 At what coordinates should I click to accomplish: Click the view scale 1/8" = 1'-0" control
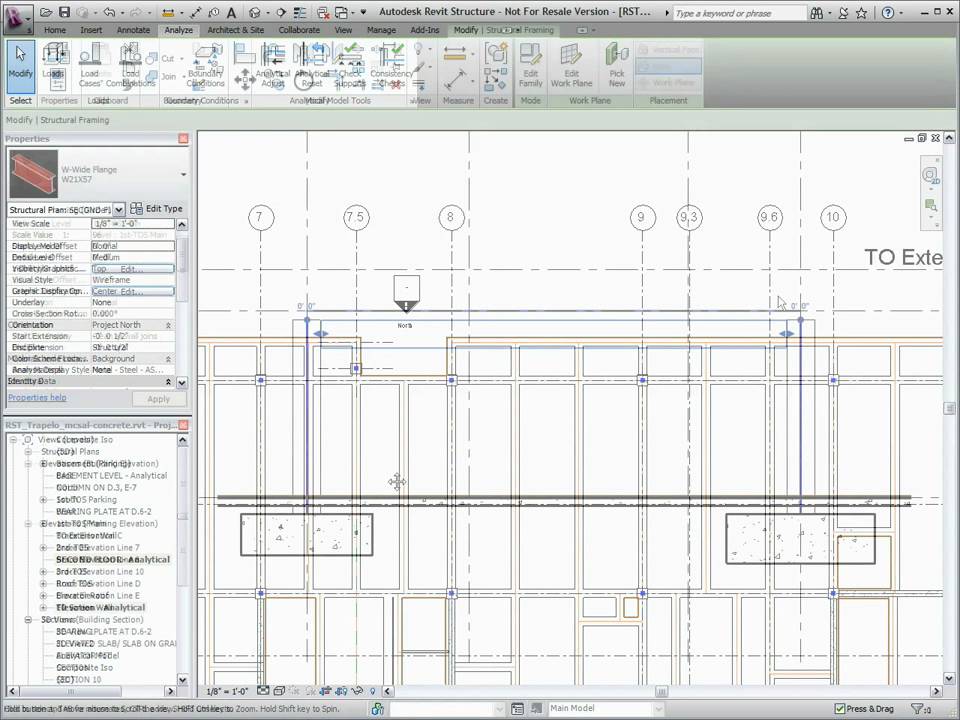(227, 691)
